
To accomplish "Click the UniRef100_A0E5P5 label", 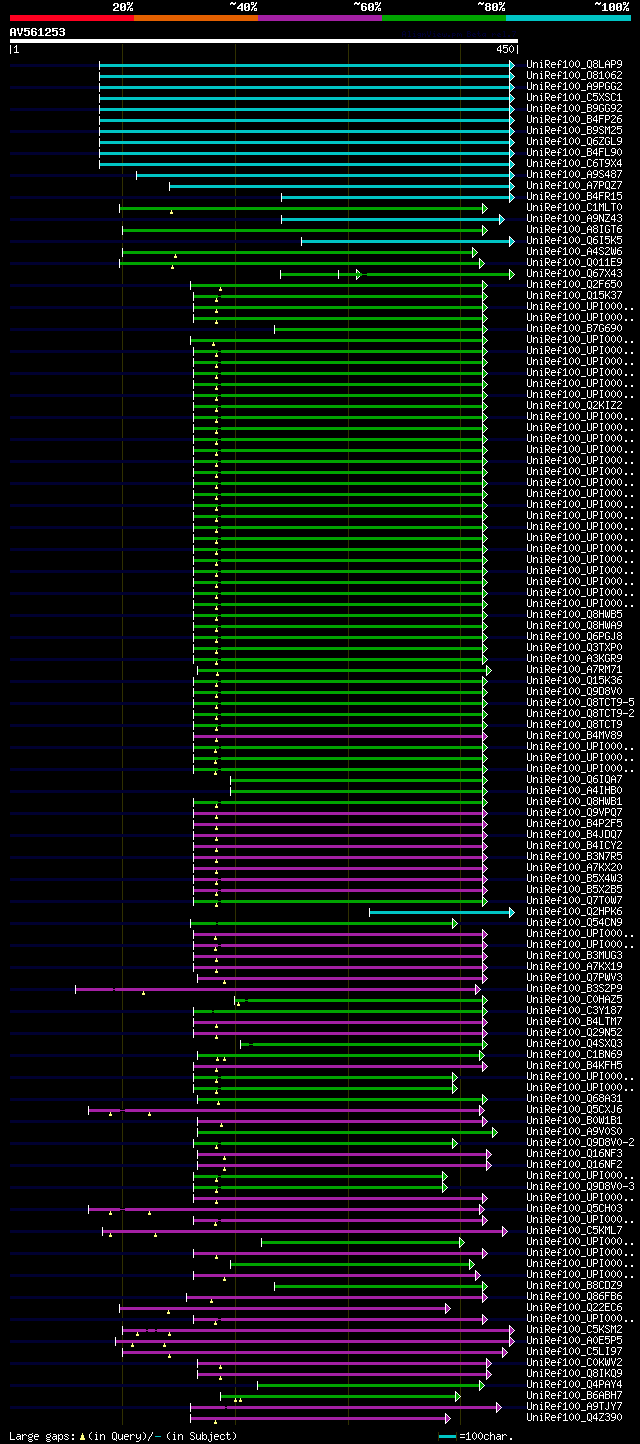I will coord(574,1341).
